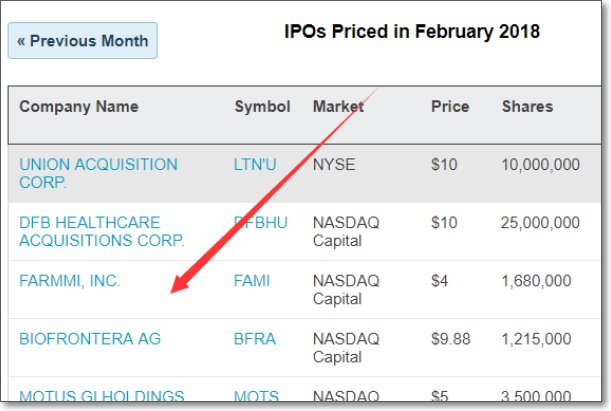Click the Company Name column header
Image resolution: width=611 pixels, height=411 pixels.
coord(79,107)
